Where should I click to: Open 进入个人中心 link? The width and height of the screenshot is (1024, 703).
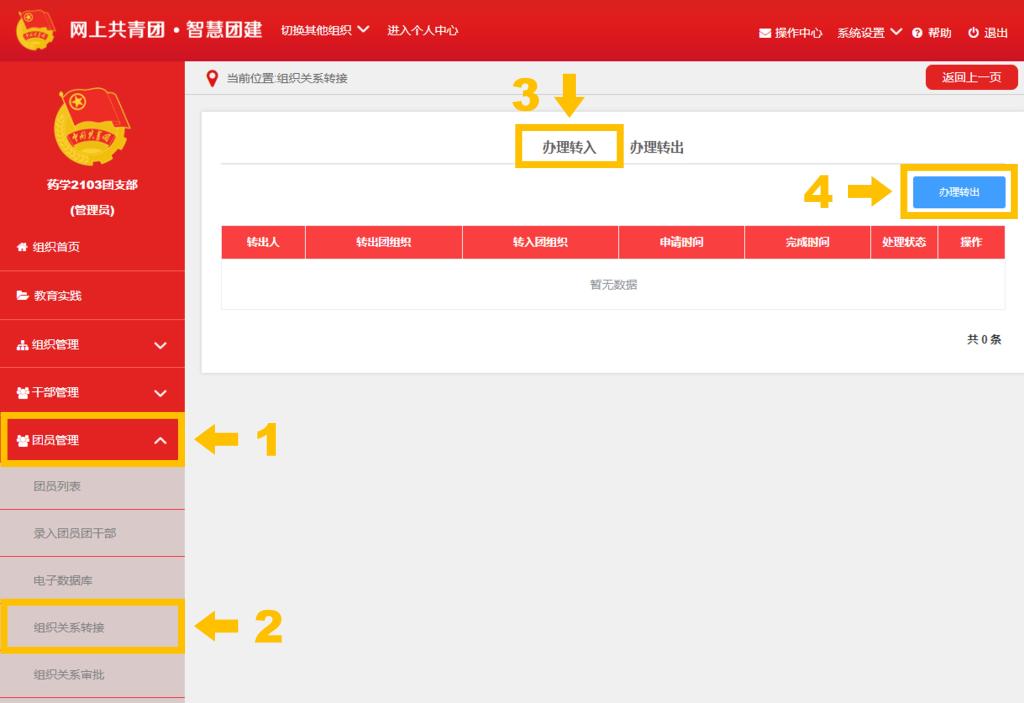pyautogui.click(x=422, y=30)
